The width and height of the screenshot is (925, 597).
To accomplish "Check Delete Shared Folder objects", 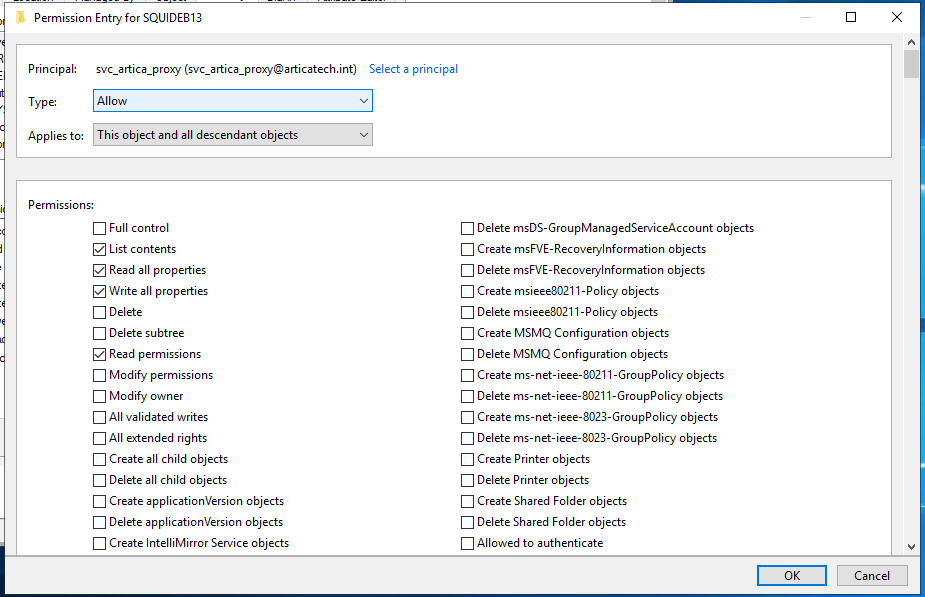I will pos(467,522).
